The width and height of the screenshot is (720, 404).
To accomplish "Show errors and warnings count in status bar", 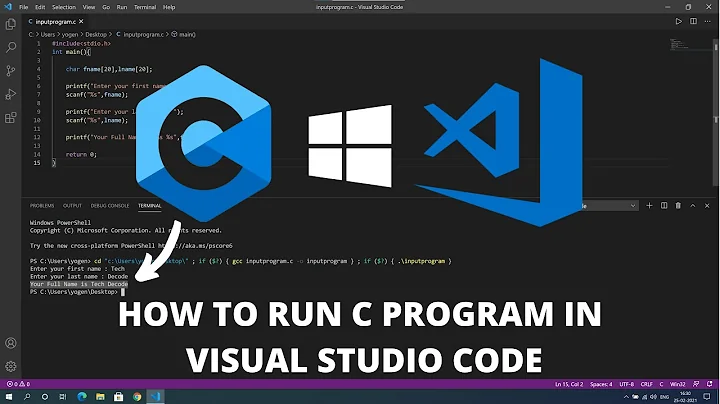I will click(x=18, y=384).
